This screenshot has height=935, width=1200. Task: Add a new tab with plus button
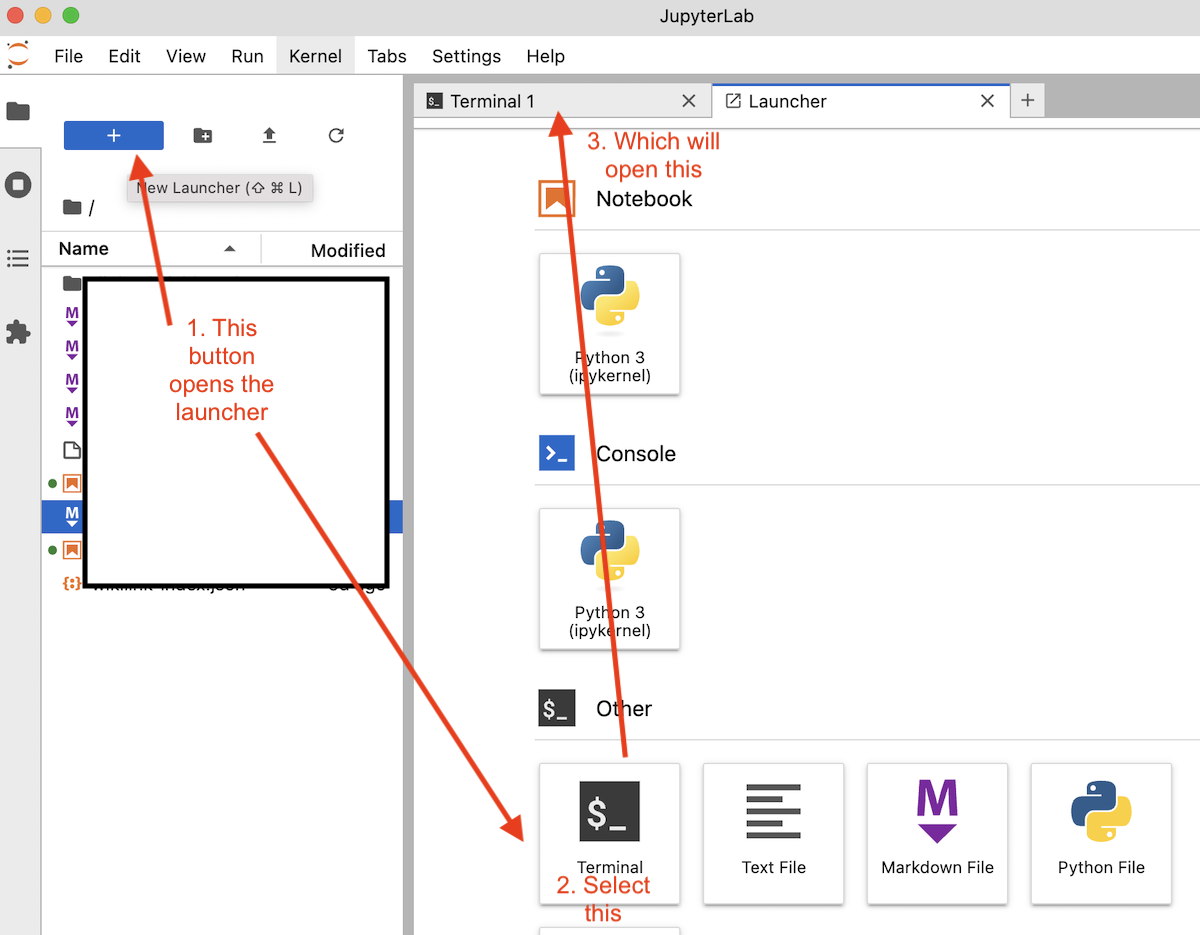coord(1027,101)
